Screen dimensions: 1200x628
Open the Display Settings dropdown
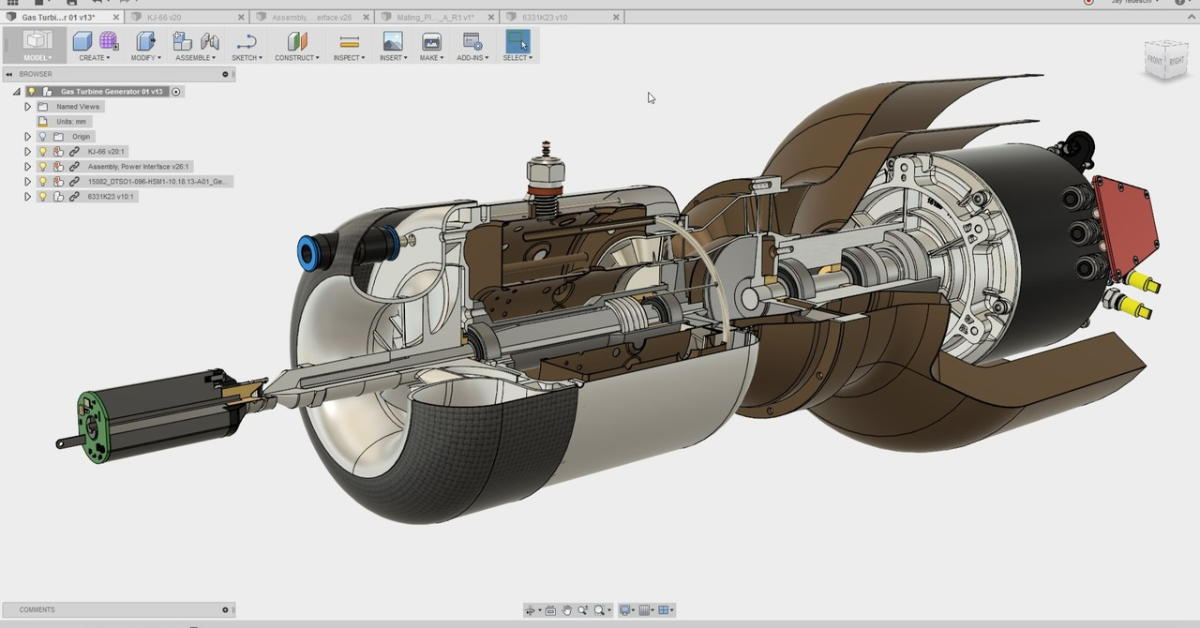tap(625, 610)
